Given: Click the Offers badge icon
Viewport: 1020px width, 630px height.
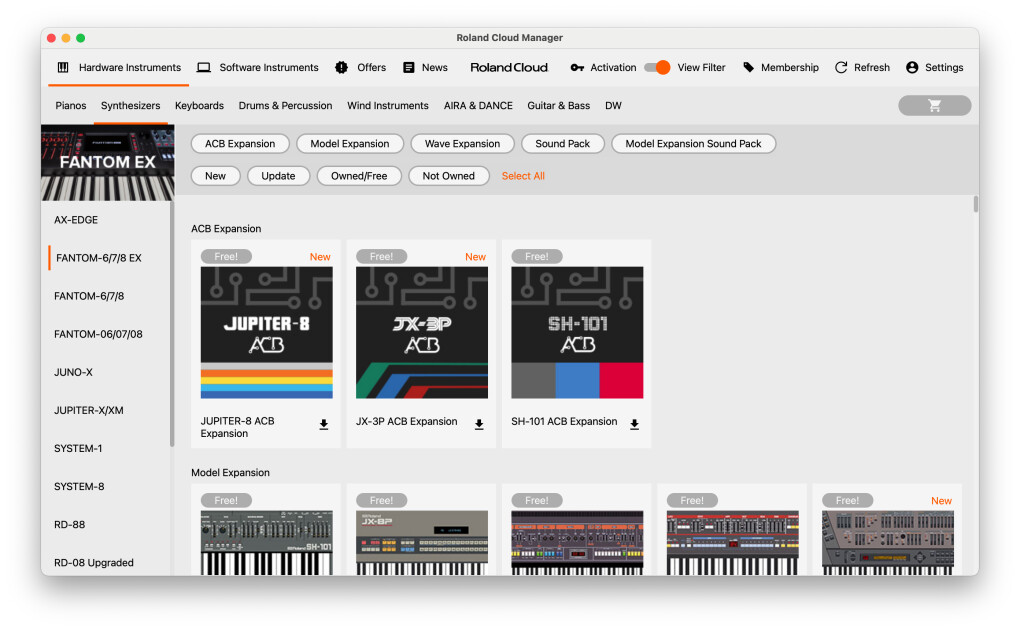Looking at the screenshot, I should 342,67.
